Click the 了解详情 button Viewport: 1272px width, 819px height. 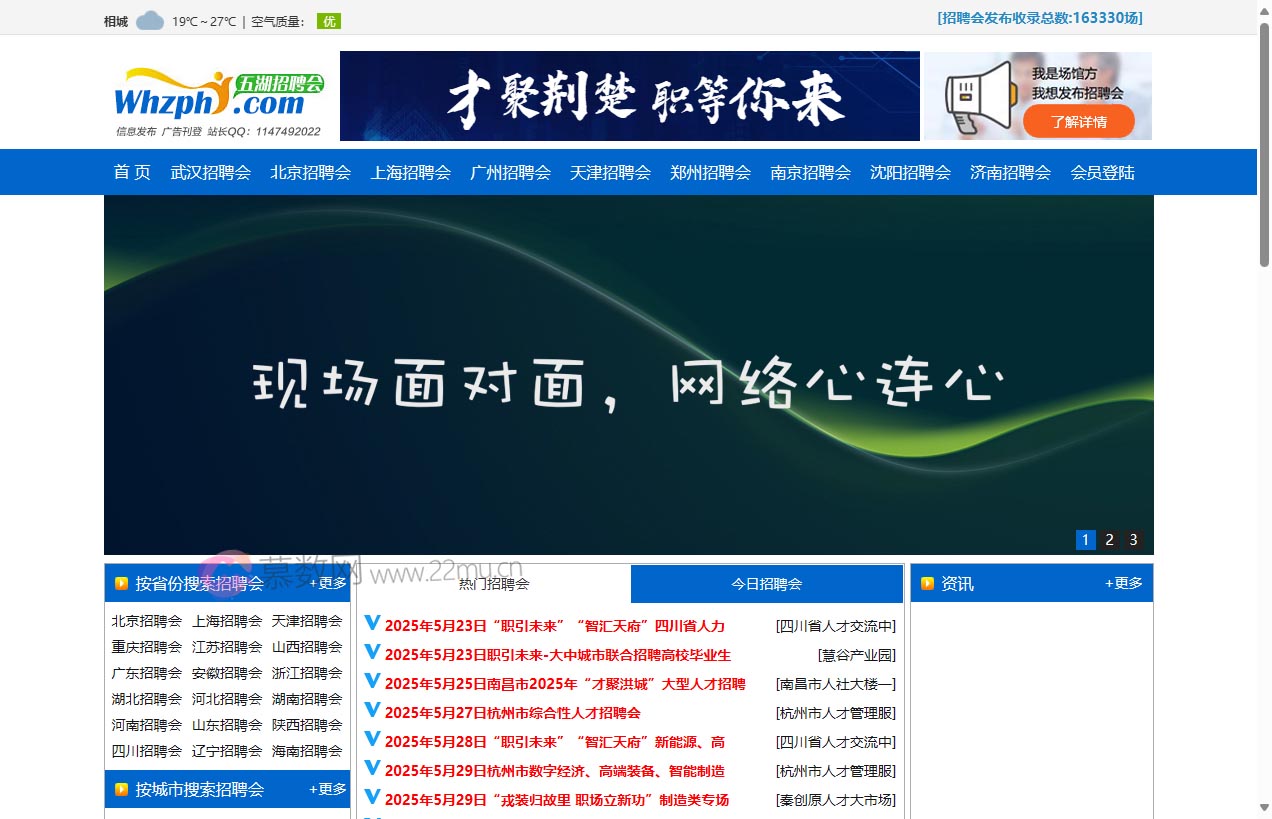point(1080,122)
